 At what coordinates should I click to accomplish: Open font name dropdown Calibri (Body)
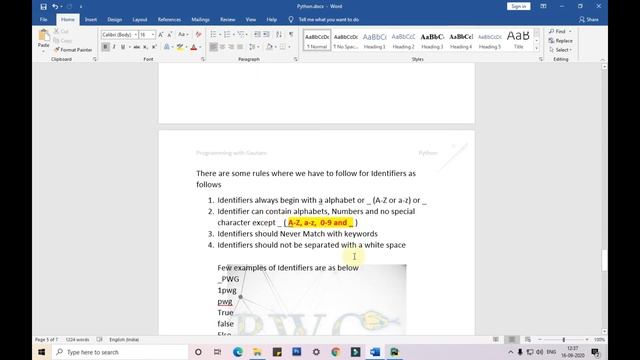point(136,35)
